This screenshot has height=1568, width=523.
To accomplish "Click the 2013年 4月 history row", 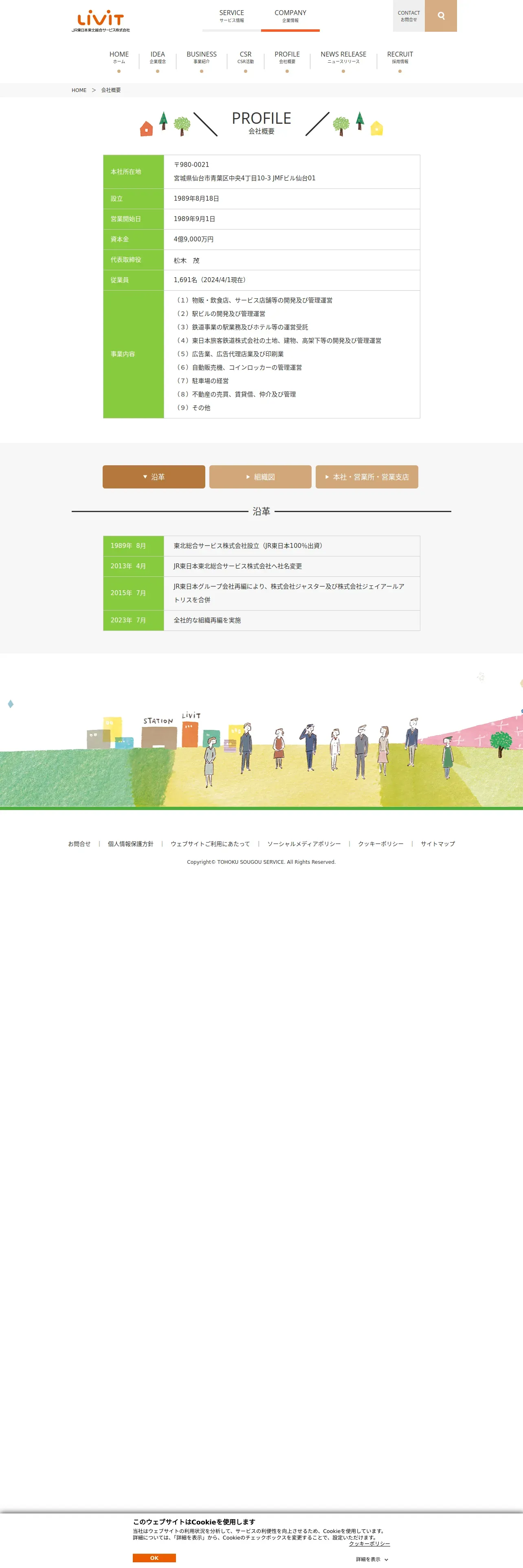I will (261, 566).
